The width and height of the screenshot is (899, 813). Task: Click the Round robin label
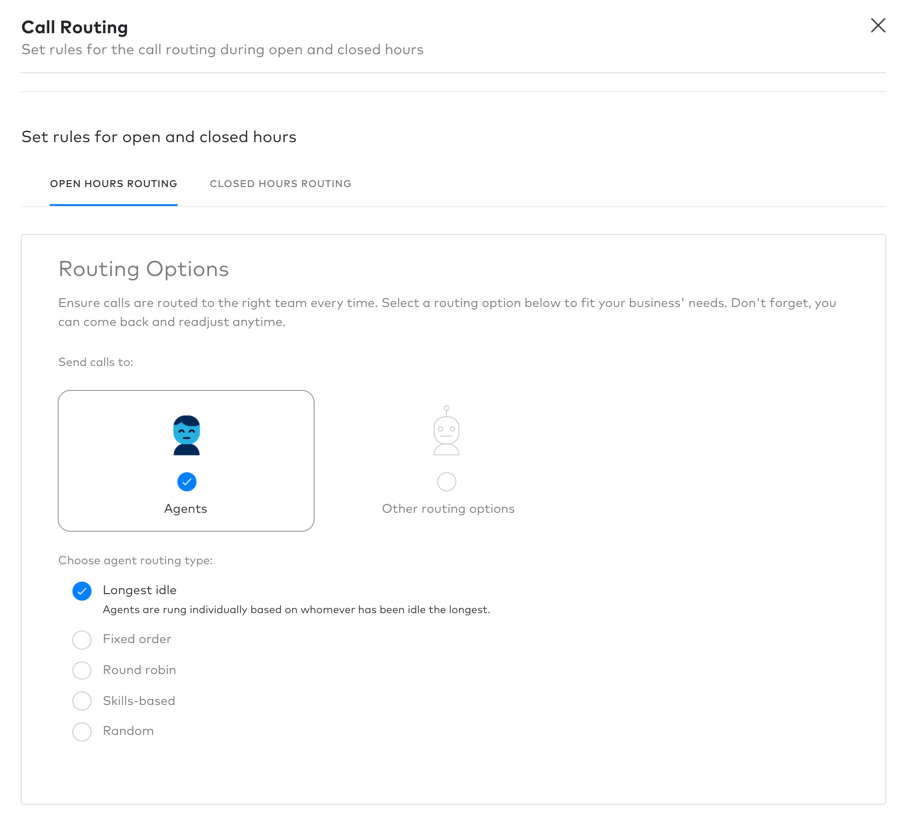coord(139,670)
